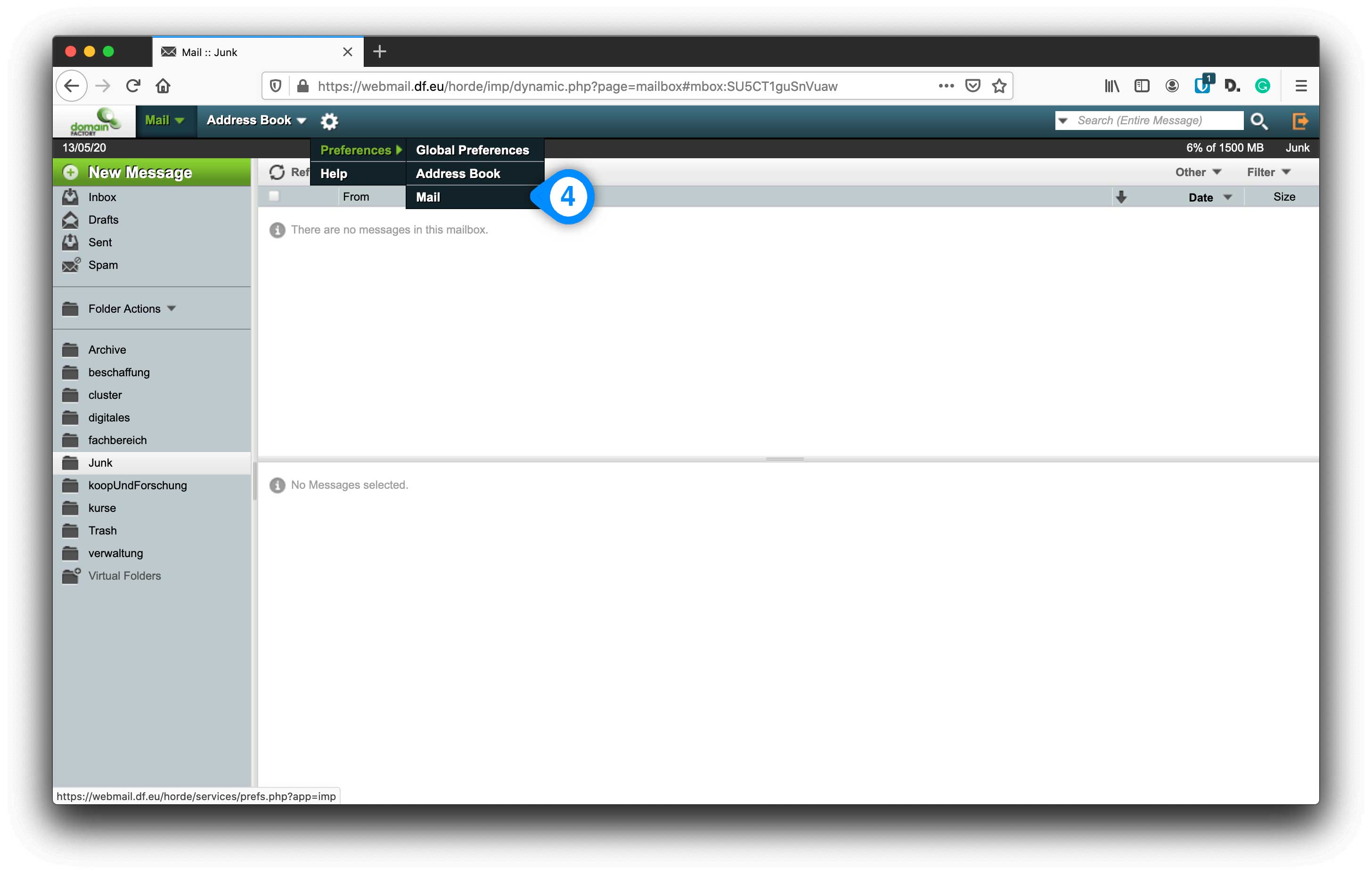Image resolution: width=1372 pixels, height=874 pixels.
Task: Go back with browser back arrow
Action: [72, 86]
